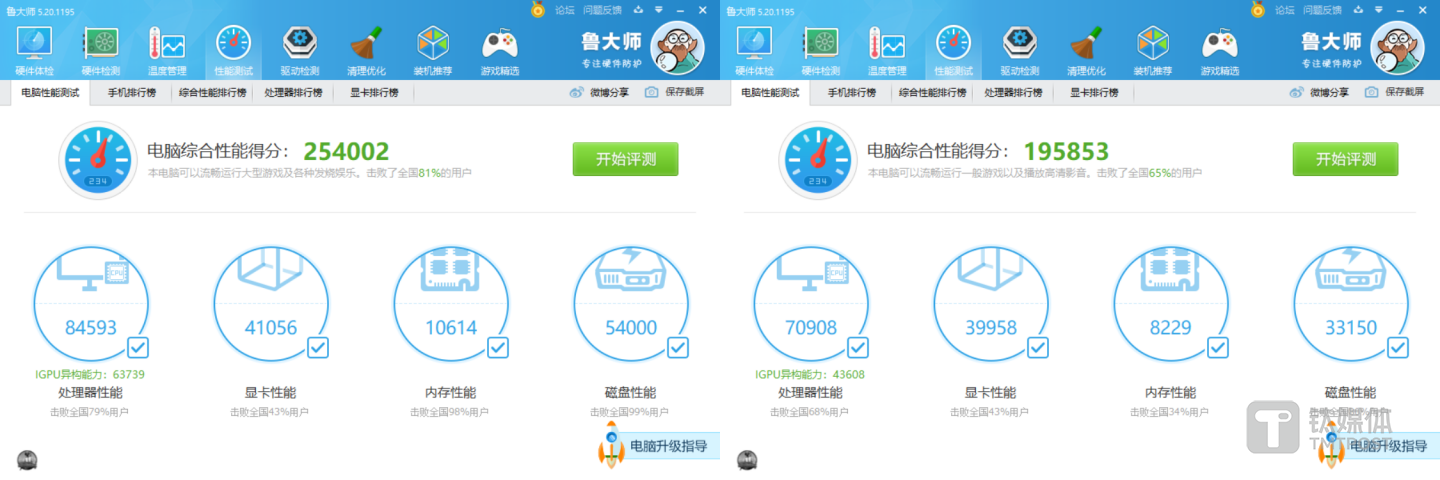
Task: Click the IGPU异构能力 63739 text
Action: tap(91, 375)
